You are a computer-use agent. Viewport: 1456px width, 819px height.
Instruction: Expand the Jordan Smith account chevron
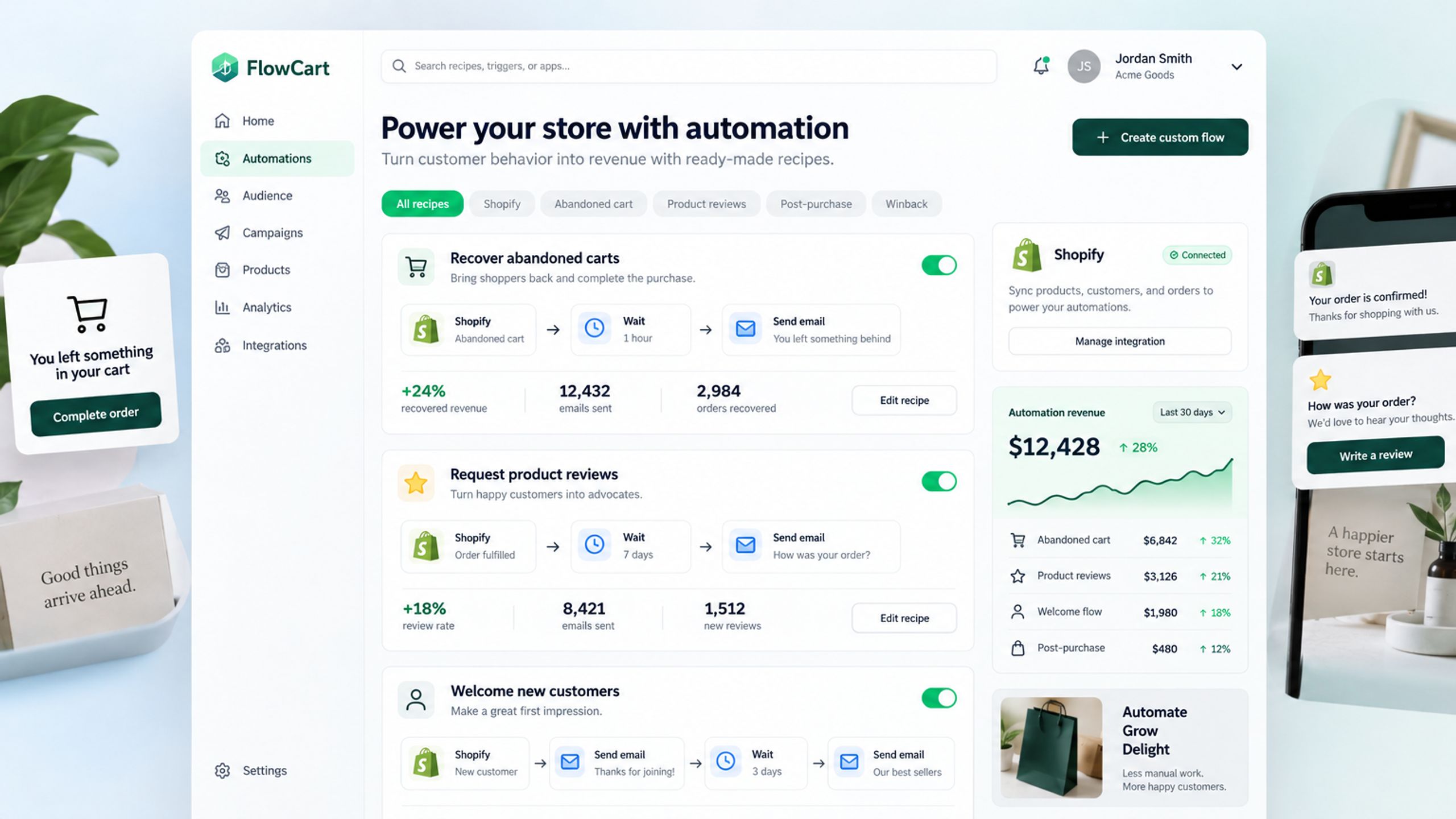pyautogui.click(x=1236, y=67)
